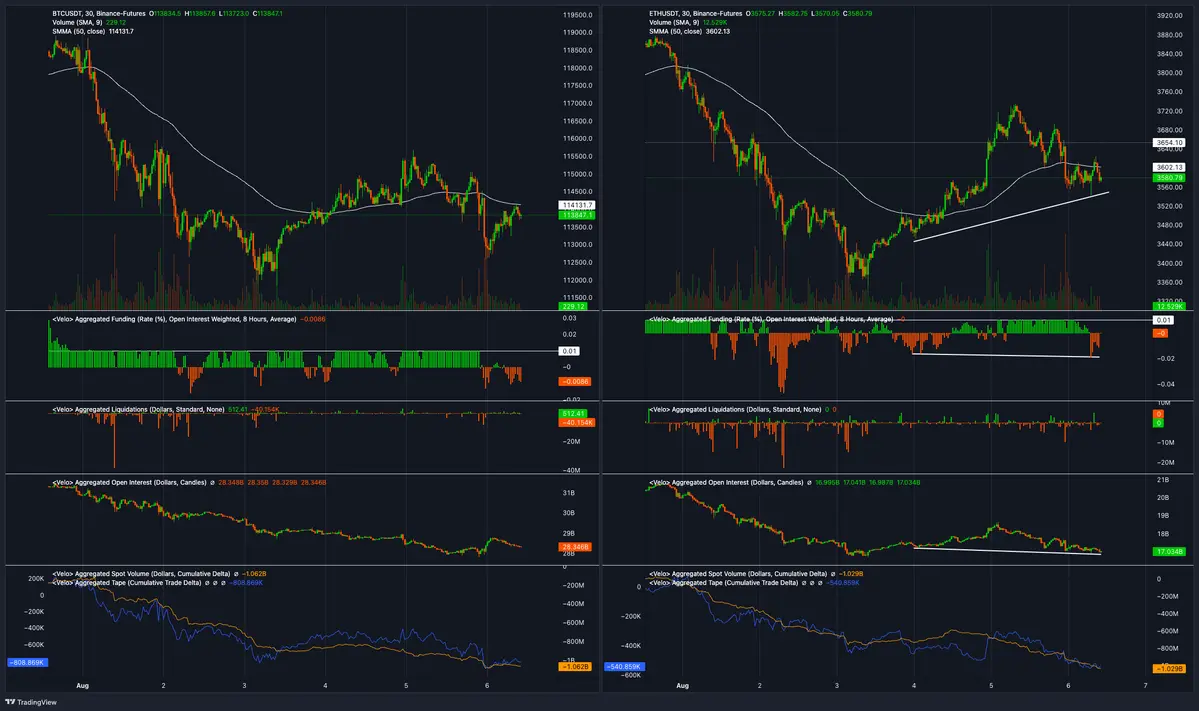Click the blue -540.859K trade delta label
Image resolution: width=1199 pixels, height=711 pixels.
coord(625,667)
